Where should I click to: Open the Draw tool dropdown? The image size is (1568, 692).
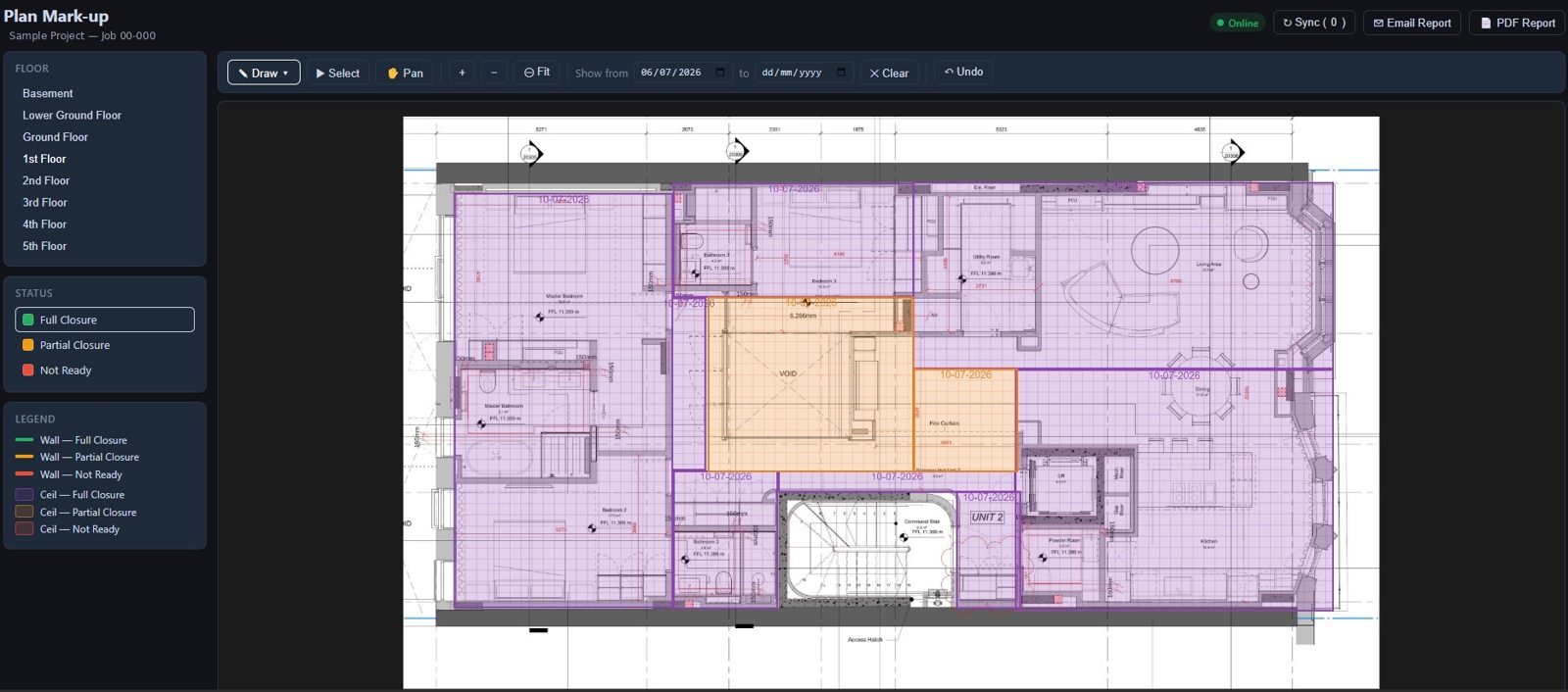pos(264,73)
